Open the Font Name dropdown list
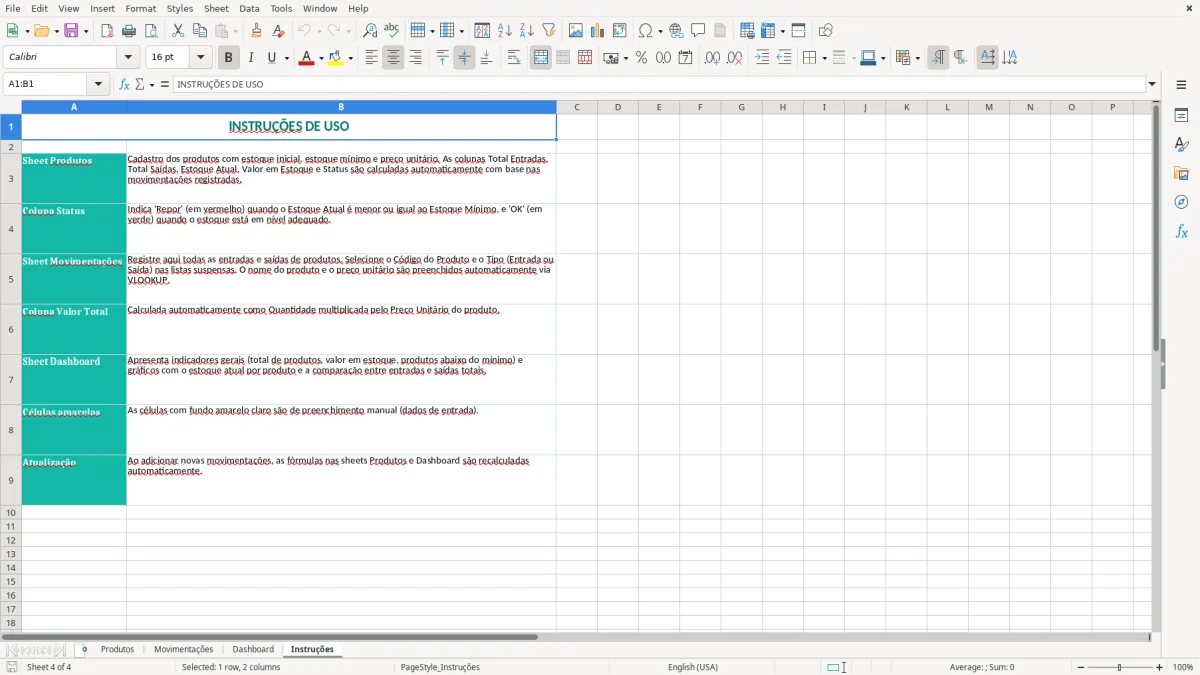The image size is (1200, 675). [128, 58]
